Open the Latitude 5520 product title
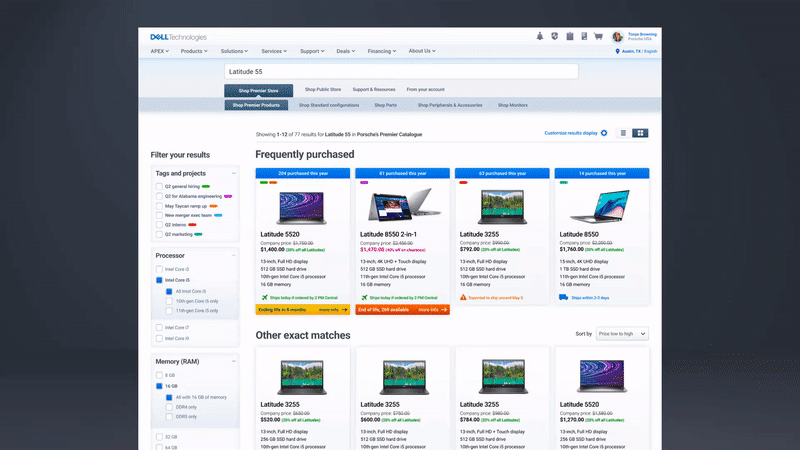This screenshot has width=800, height=450. 280,234
